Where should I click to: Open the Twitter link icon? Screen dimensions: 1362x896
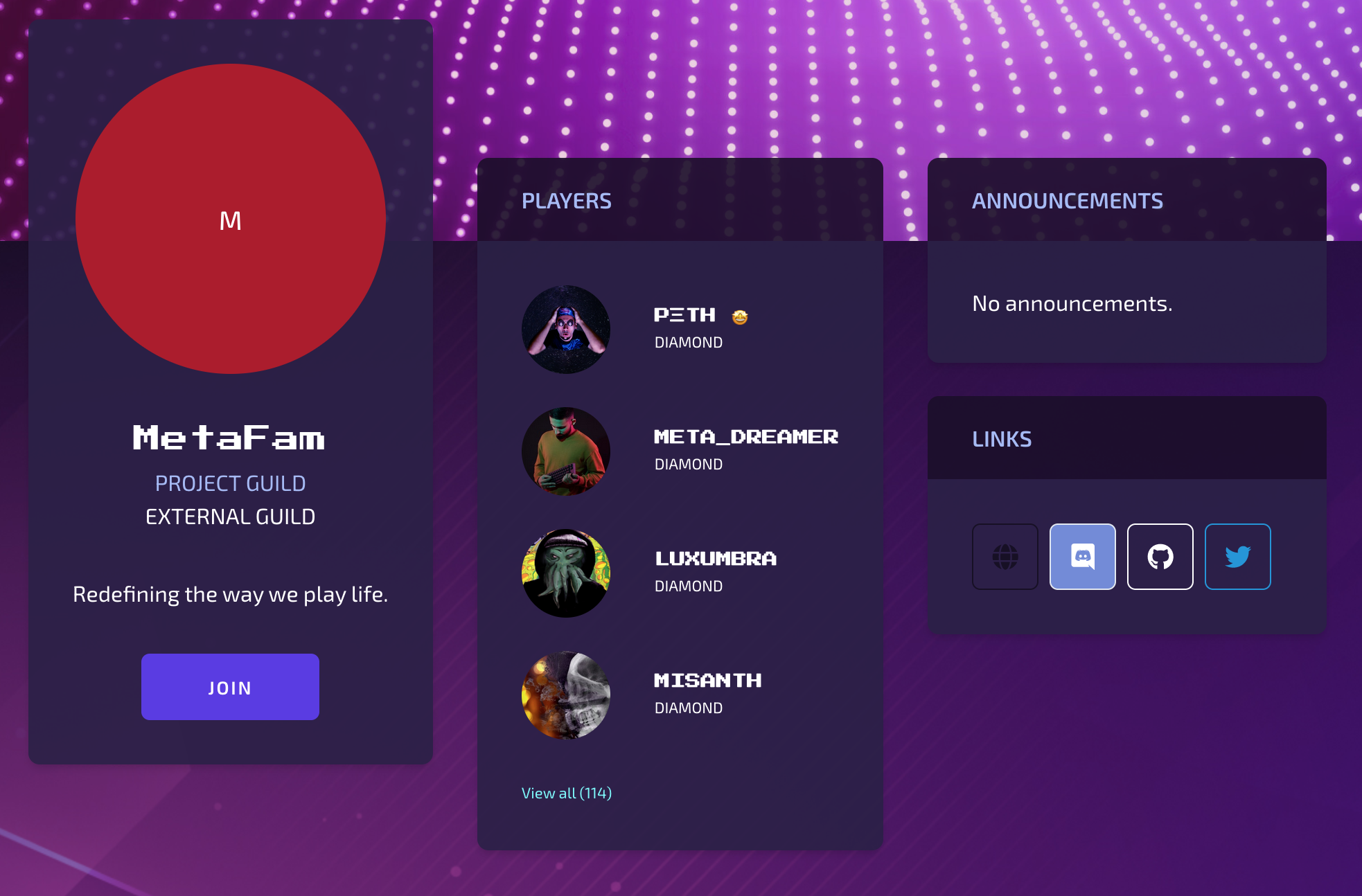coord(1237,557)
